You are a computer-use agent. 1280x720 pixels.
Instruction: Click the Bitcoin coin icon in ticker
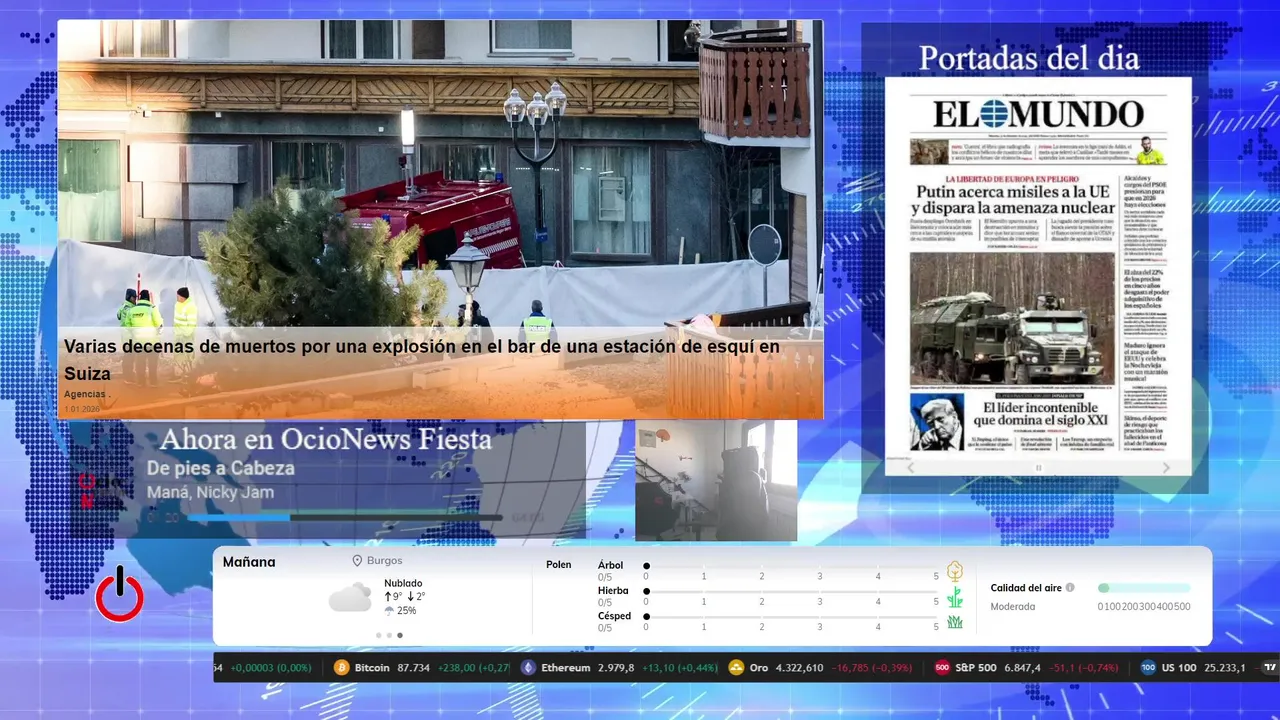point(342,668)
